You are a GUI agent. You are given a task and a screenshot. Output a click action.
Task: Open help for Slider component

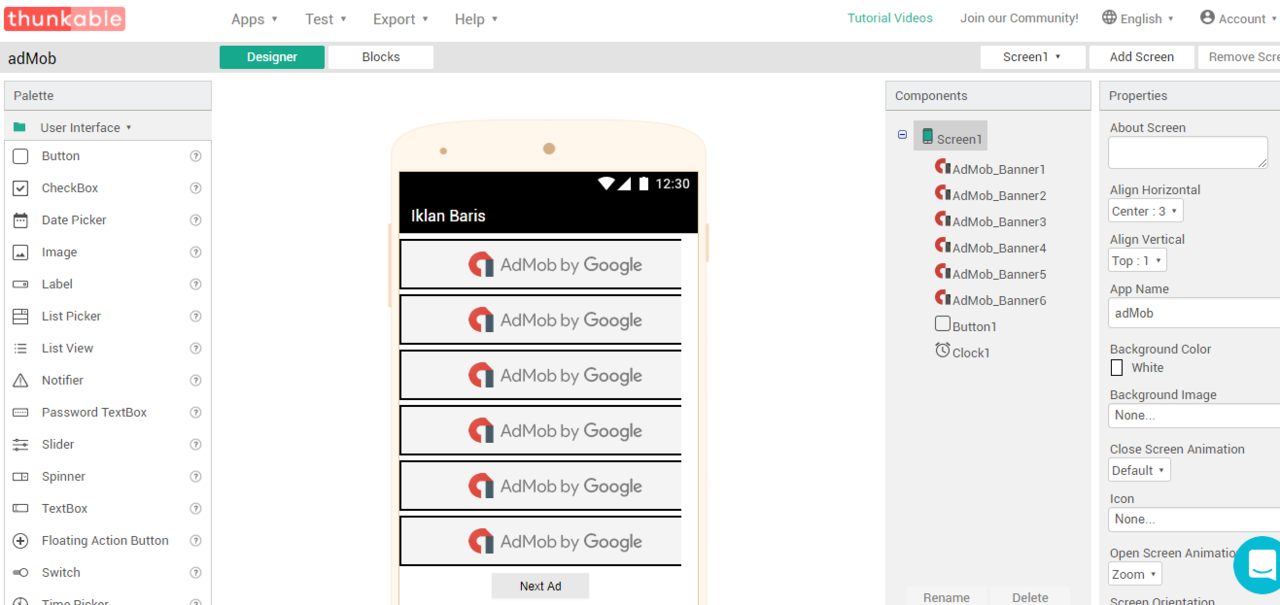(196, 444)
